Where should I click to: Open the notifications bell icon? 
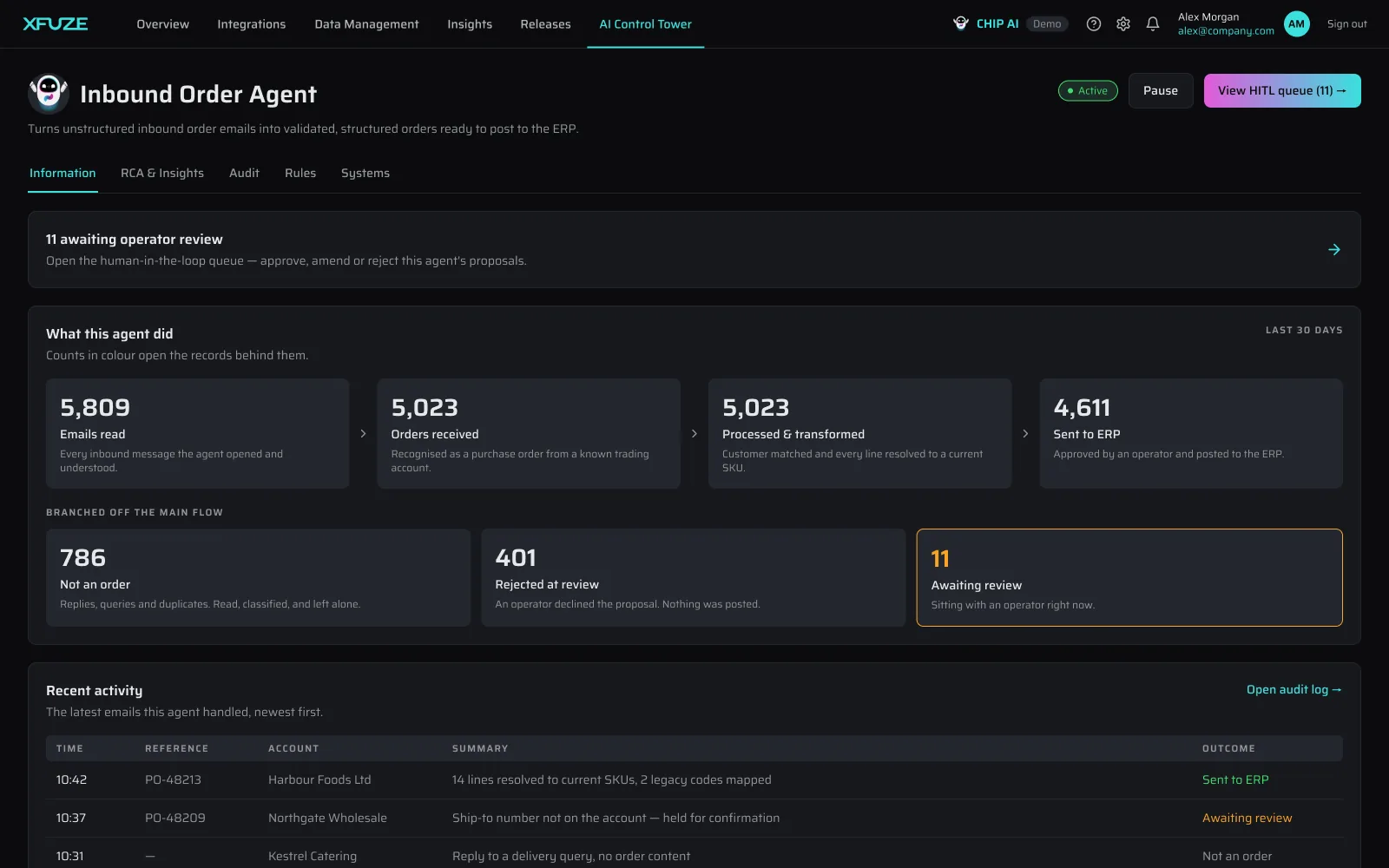click(1153, 23)
